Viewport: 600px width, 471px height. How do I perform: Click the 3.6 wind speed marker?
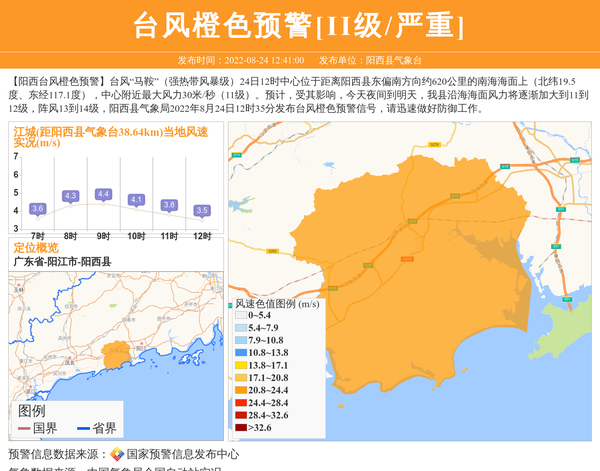coord(38,208)
